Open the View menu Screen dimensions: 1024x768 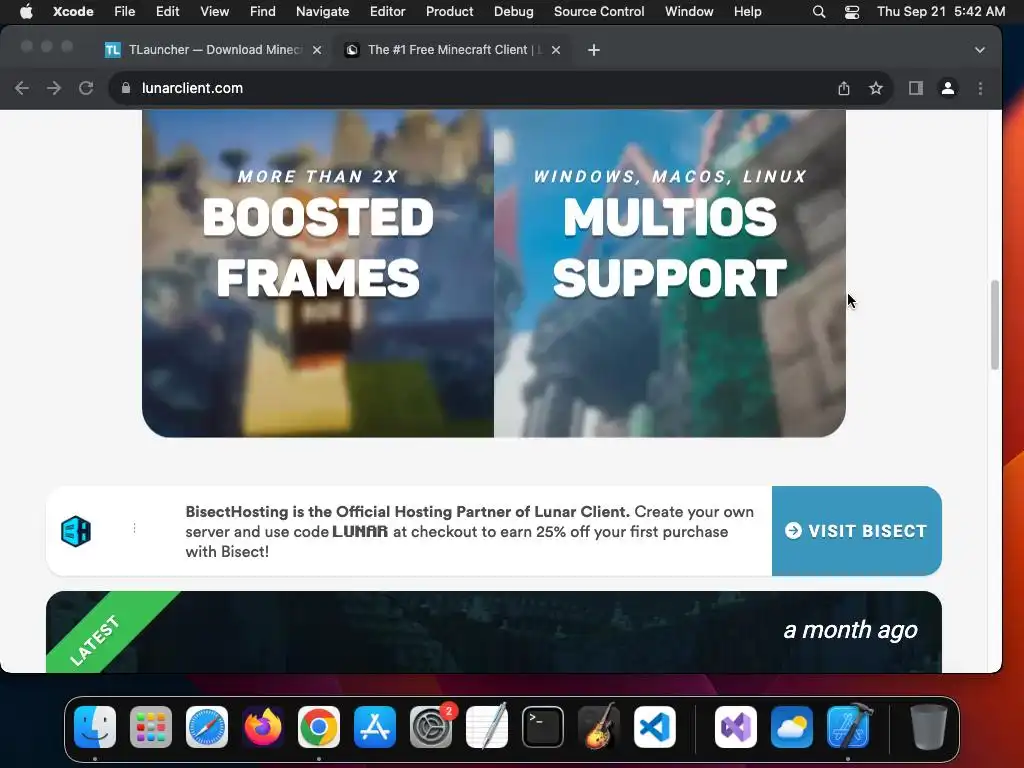(x=214, y=12)
